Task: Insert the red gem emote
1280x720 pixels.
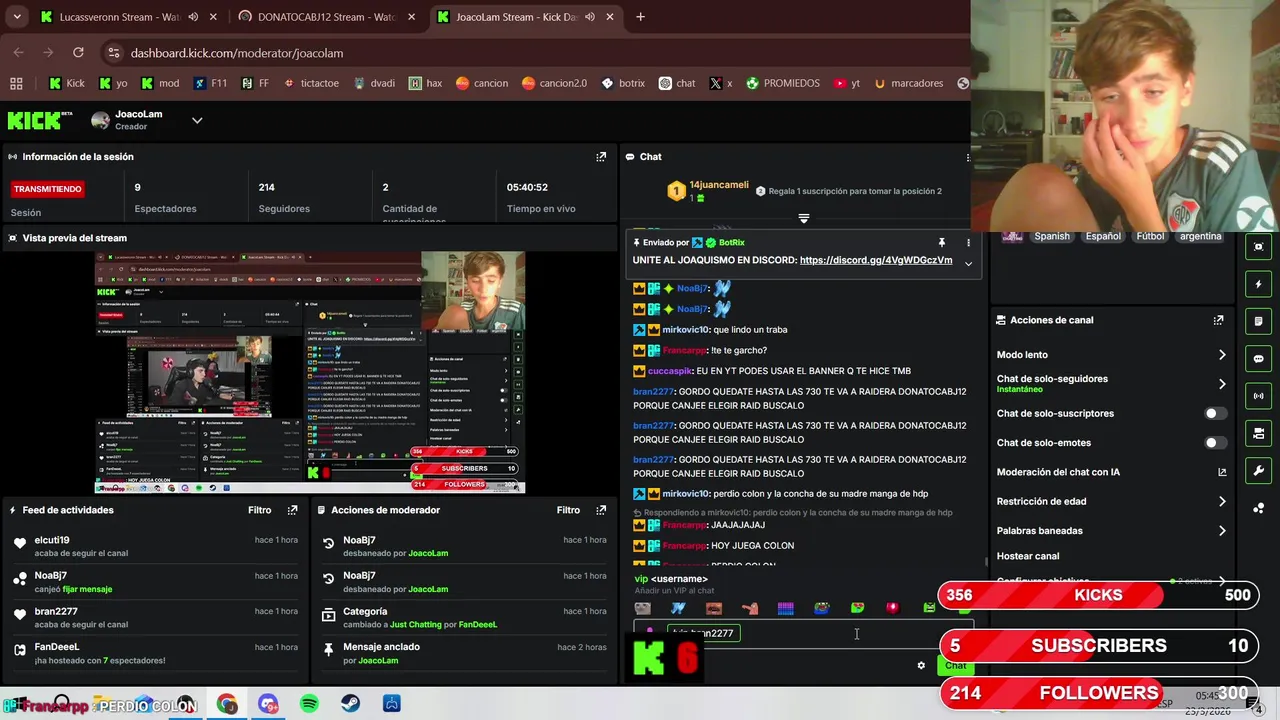Action: click(x=893, y=608)
